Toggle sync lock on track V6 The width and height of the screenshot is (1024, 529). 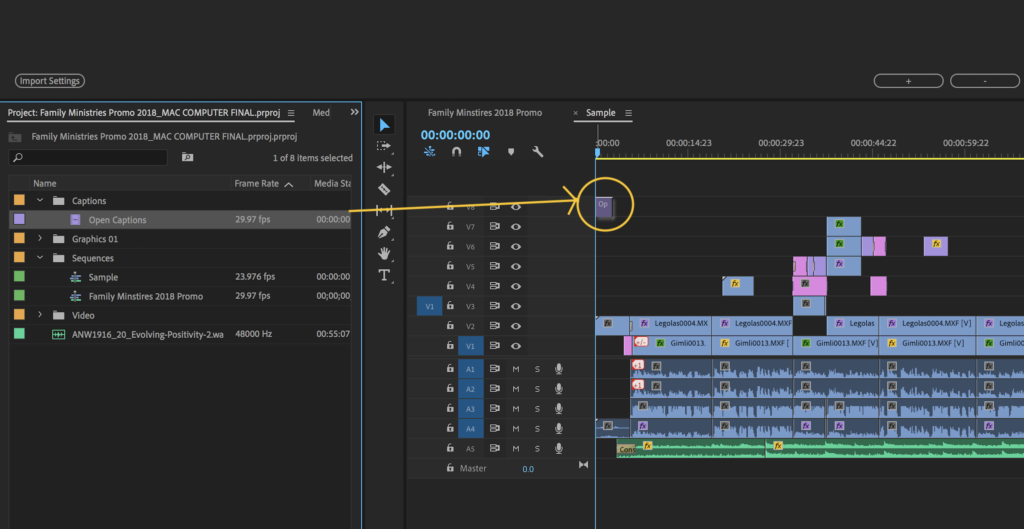click(494, 246)
